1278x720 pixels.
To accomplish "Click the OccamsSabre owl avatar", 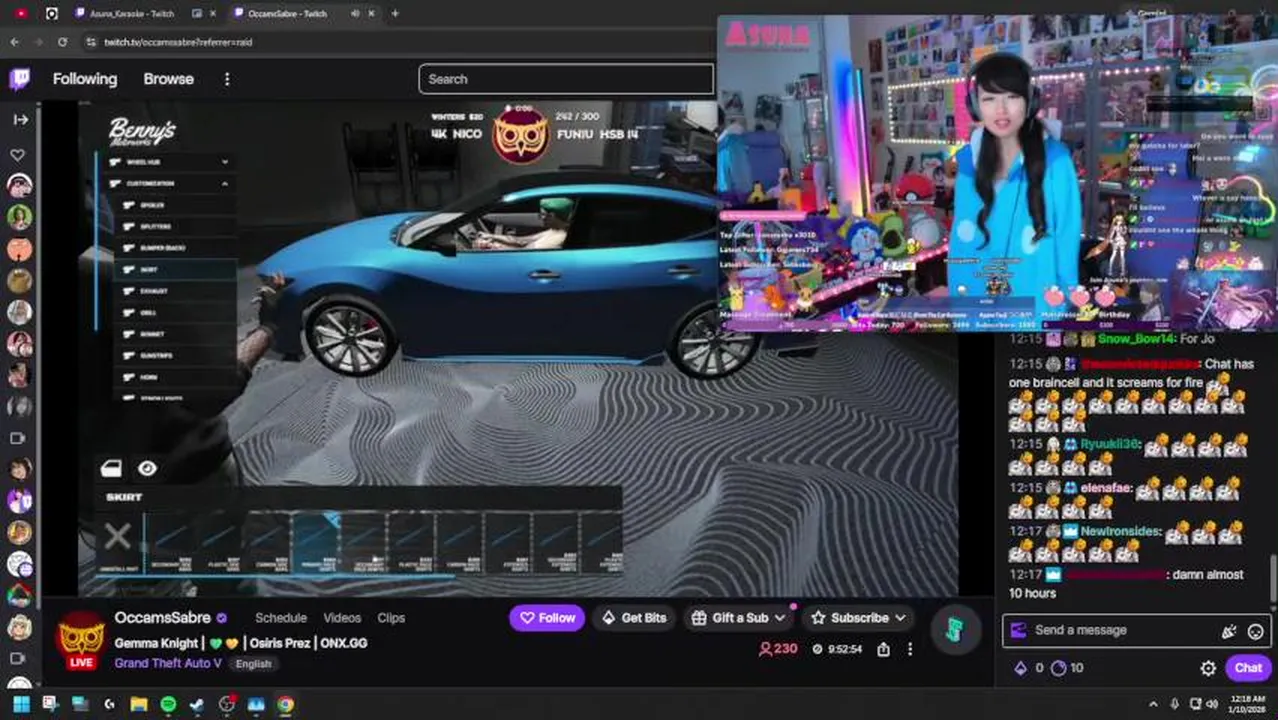I will pos(81,637).
